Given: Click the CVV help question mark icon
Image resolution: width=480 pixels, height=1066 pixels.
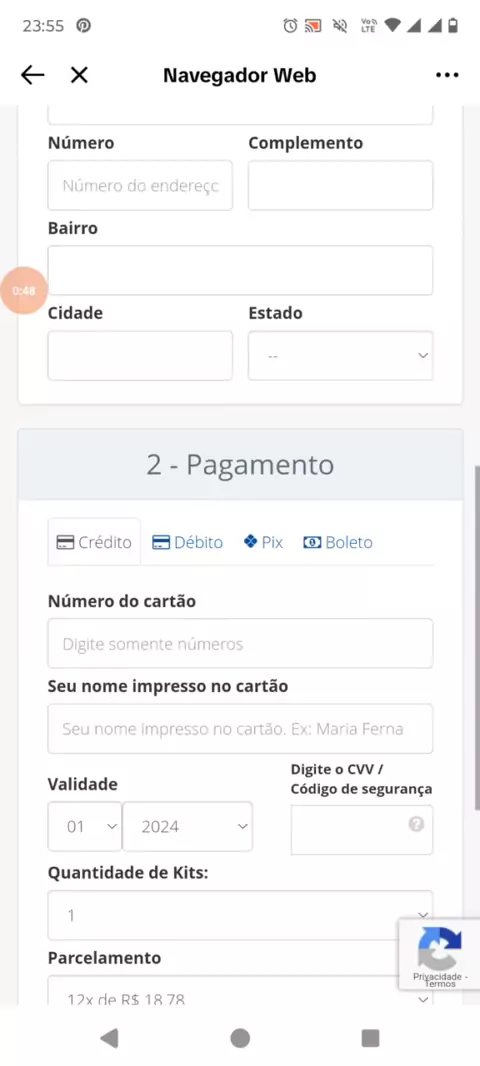Looking at the screenshot, I should pyautogui.click(x=416, y=824).
